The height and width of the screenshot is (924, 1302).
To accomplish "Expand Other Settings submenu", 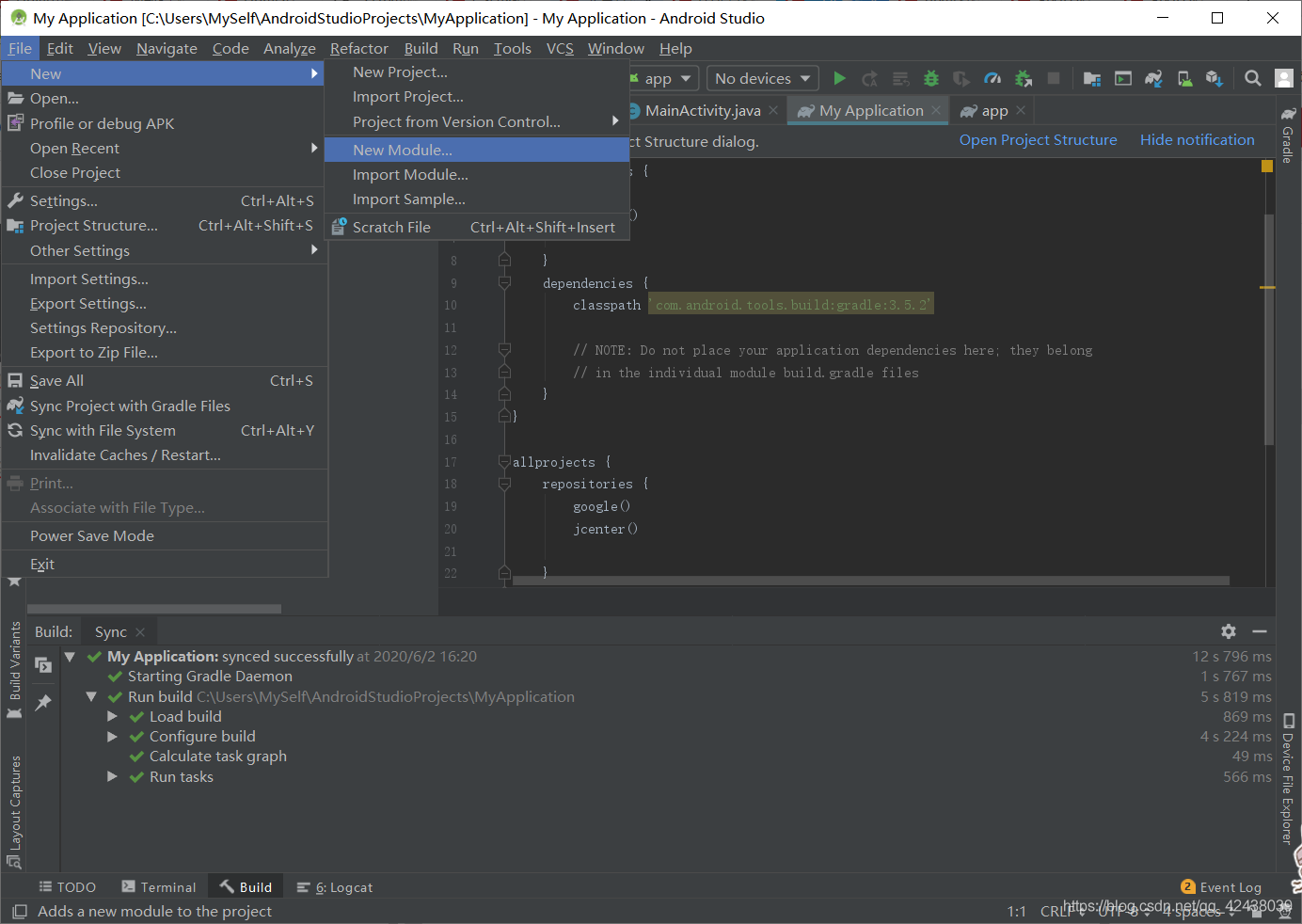I will click(x=165, y=251).
